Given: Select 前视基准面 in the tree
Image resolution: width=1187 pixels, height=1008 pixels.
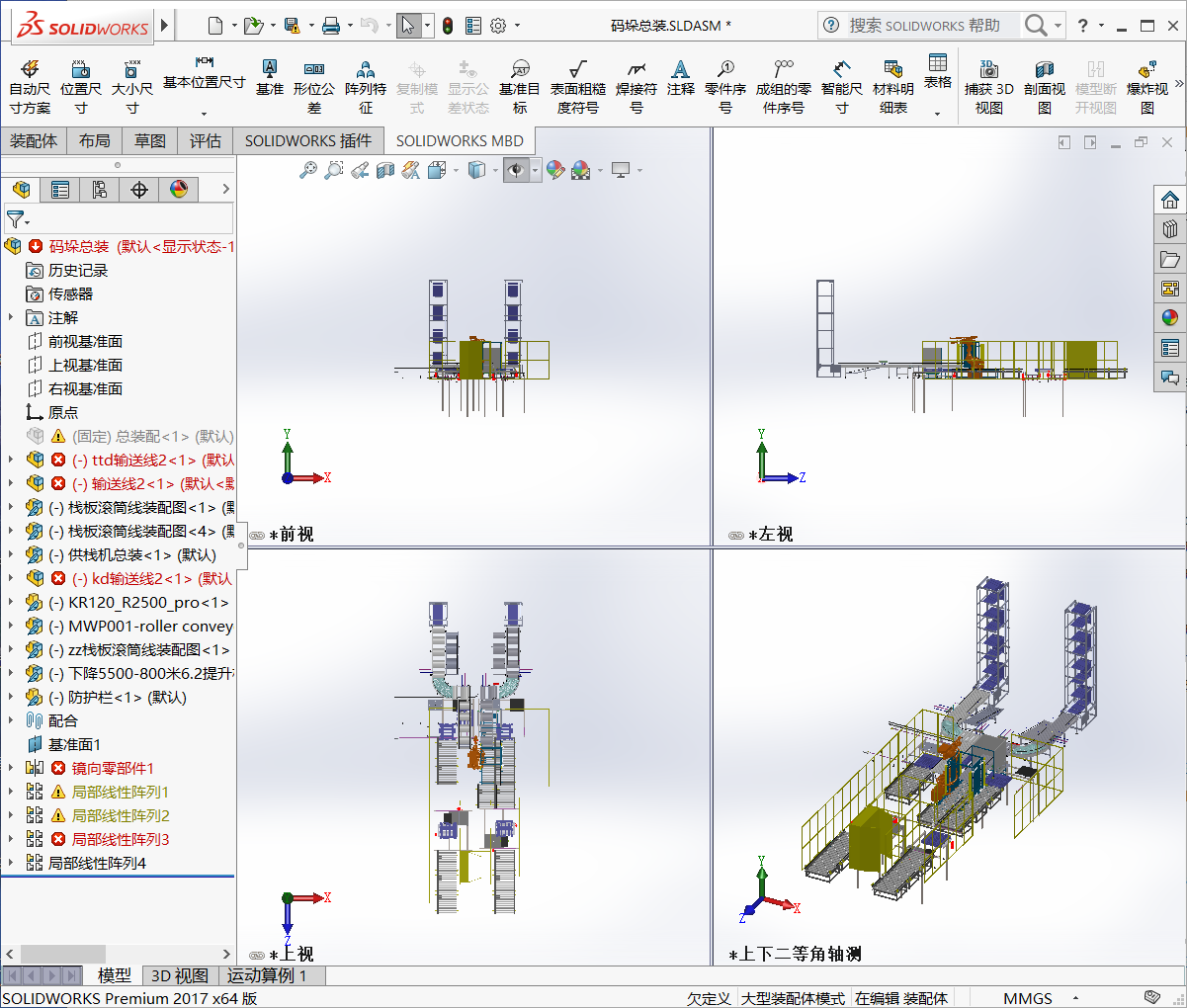Looking at the screenshot, I should tap(85, 341).
